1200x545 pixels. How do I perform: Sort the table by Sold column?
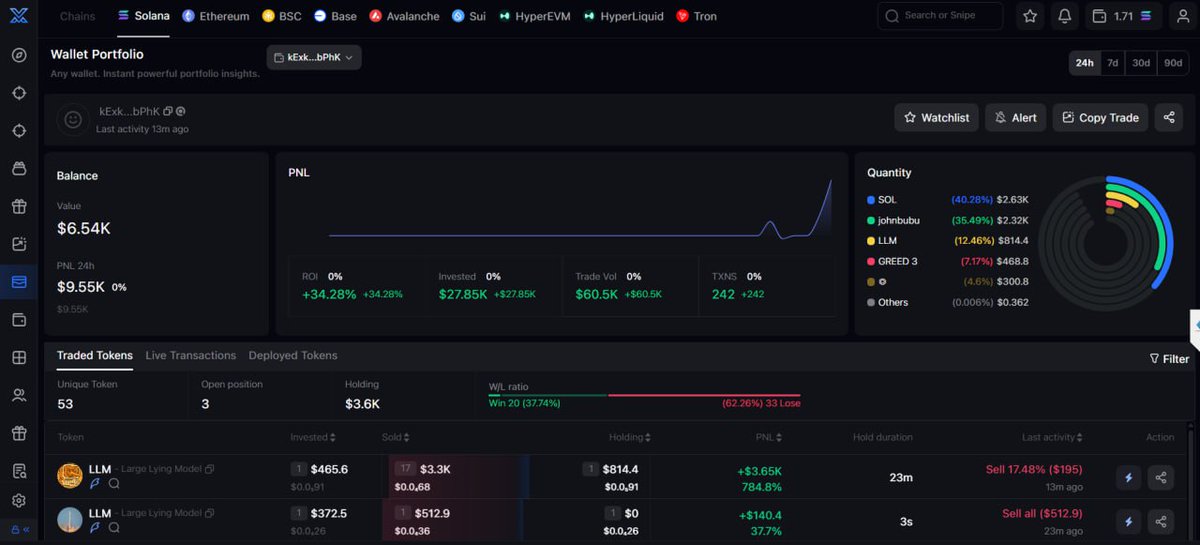[x=395, y=437]
